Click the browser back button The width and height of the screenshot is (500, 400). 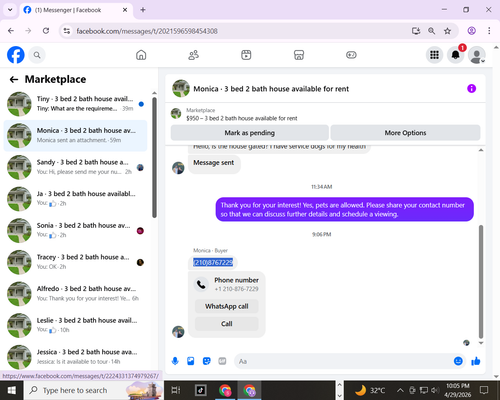click(11, 31)
